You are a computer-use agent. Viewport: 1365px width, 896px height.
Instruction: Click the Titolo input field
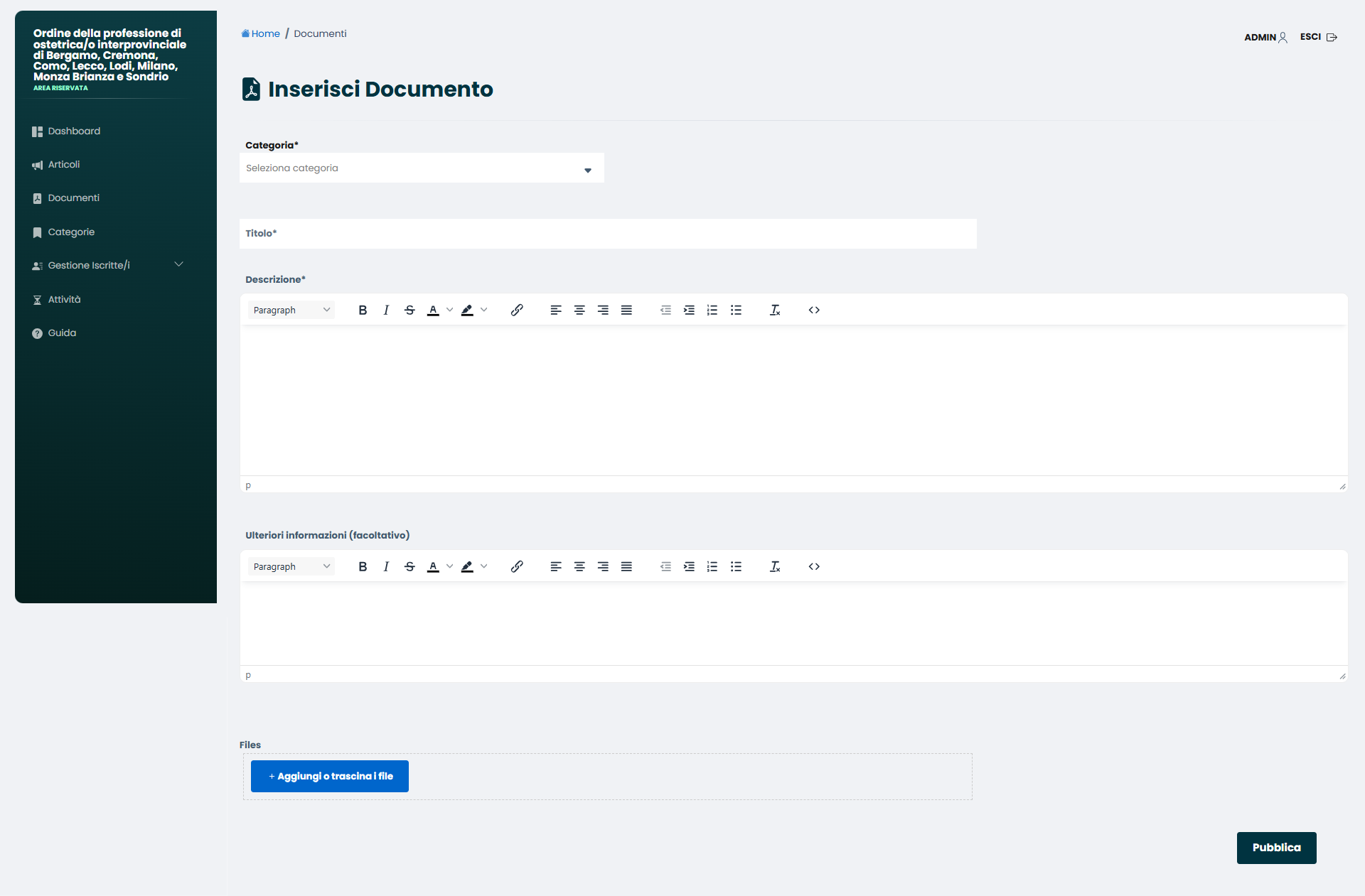[x=608, y=234]
